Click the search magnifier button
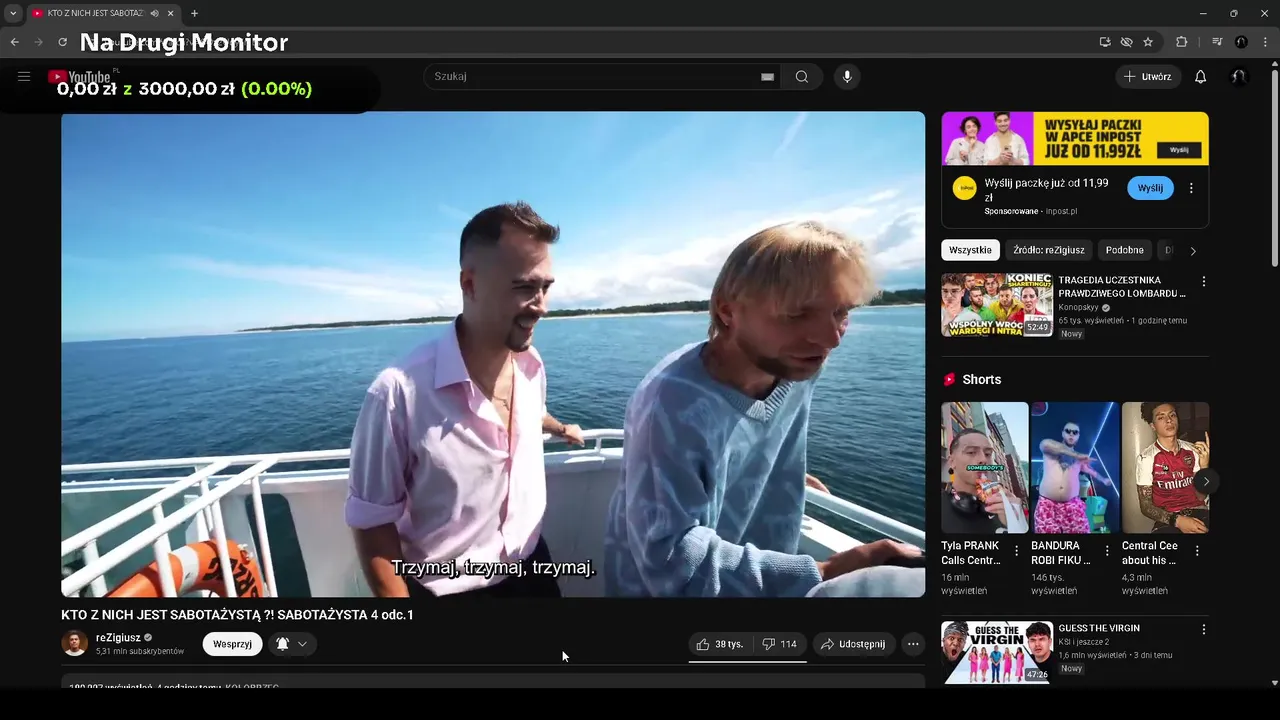 click(x=802, y=77)
